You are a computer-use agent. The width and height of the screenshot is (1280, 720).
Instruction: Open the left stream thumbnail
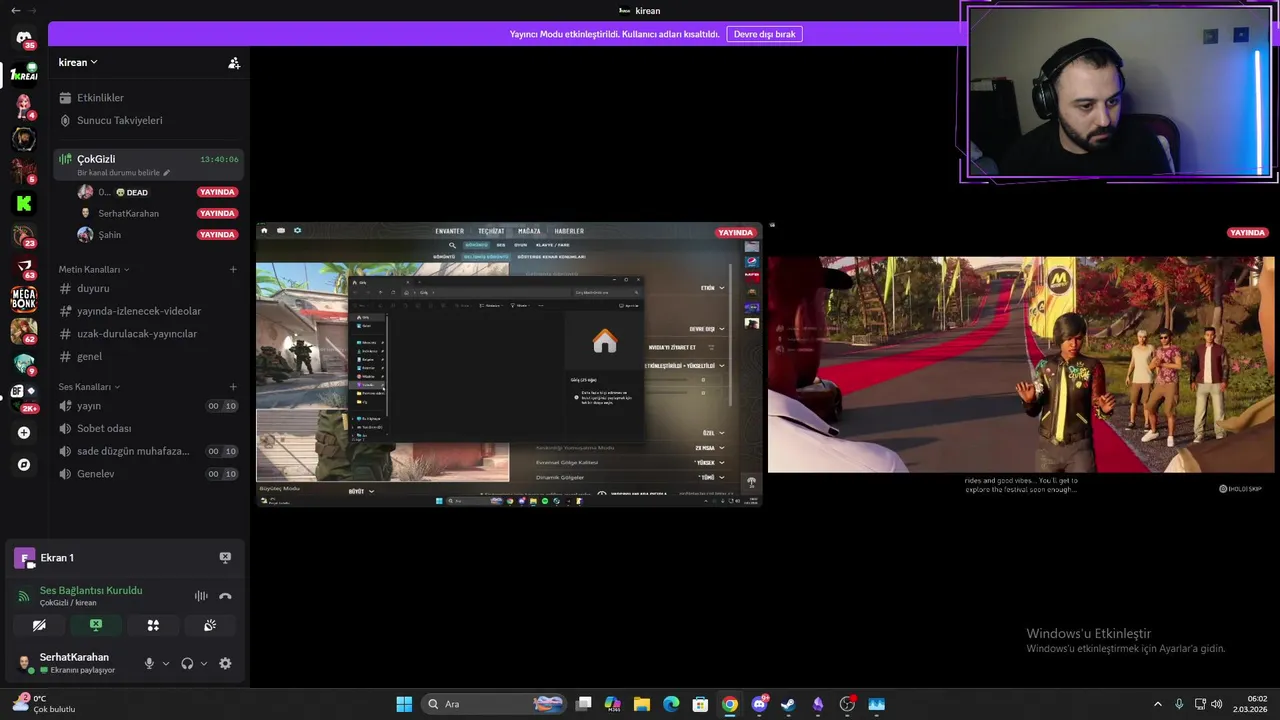click(509, 364)
